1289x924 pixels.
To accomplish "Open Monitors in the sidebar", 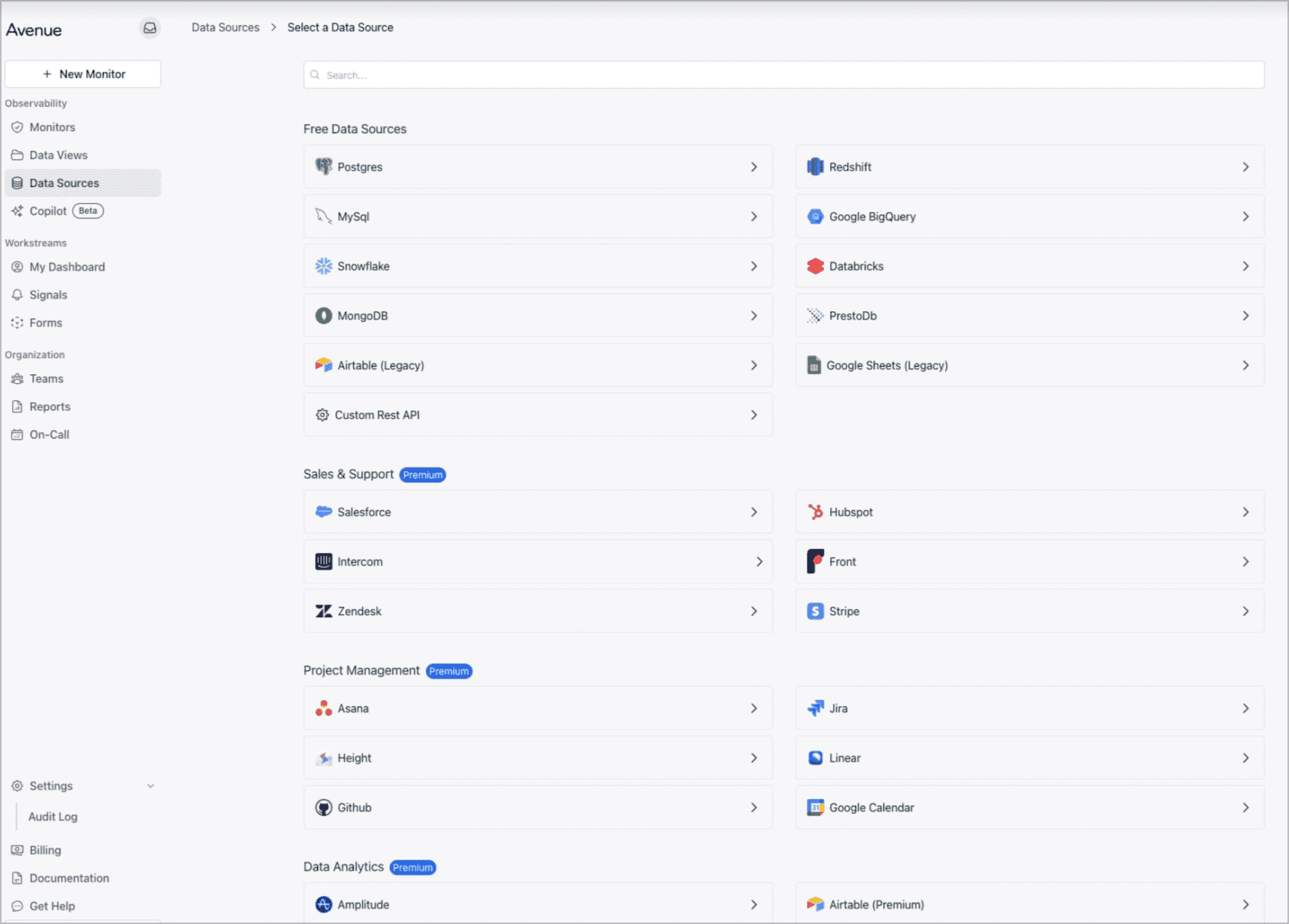I will [83, 127].
